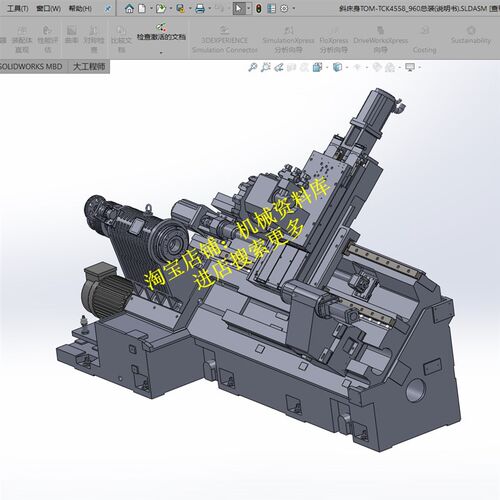Click 检查激活的文档 button
The width and height of the screenshot is (500, 500).
click(x=161, y=32)
